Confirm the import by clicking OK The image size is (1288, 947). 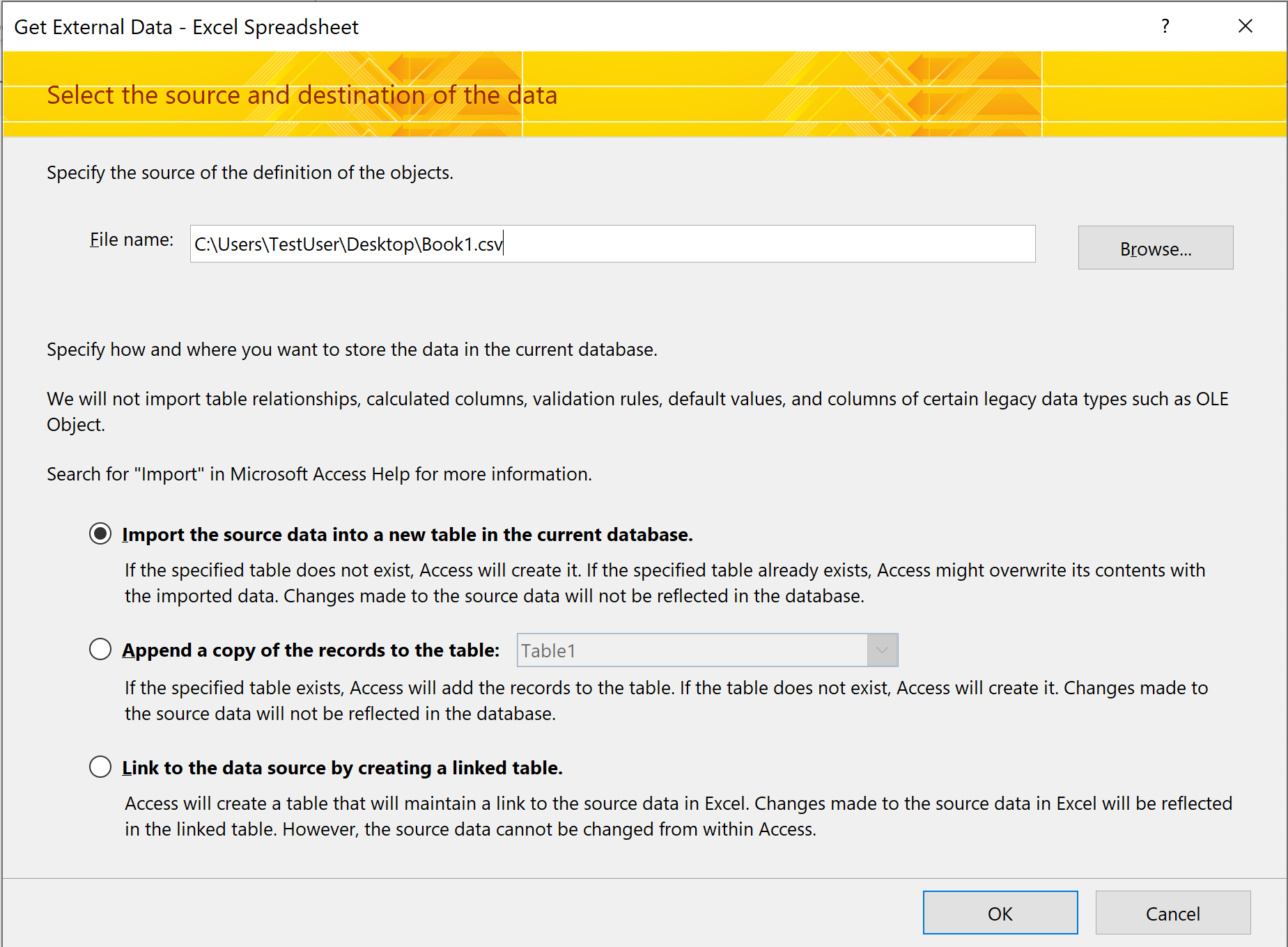(1000, 913)
